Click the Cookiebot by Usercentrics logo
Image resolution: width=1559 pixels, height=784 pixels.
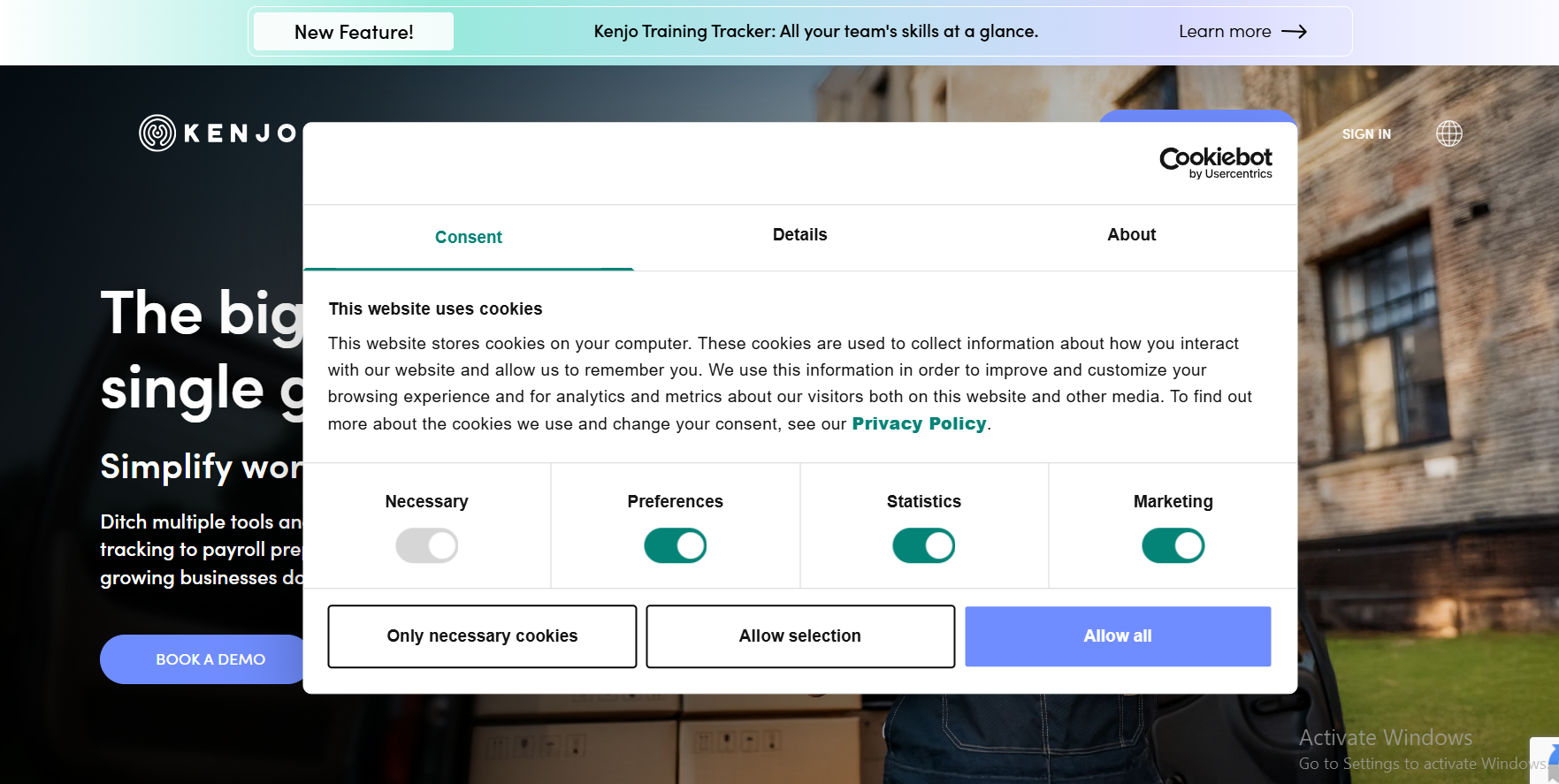[x=1215, y=163]
